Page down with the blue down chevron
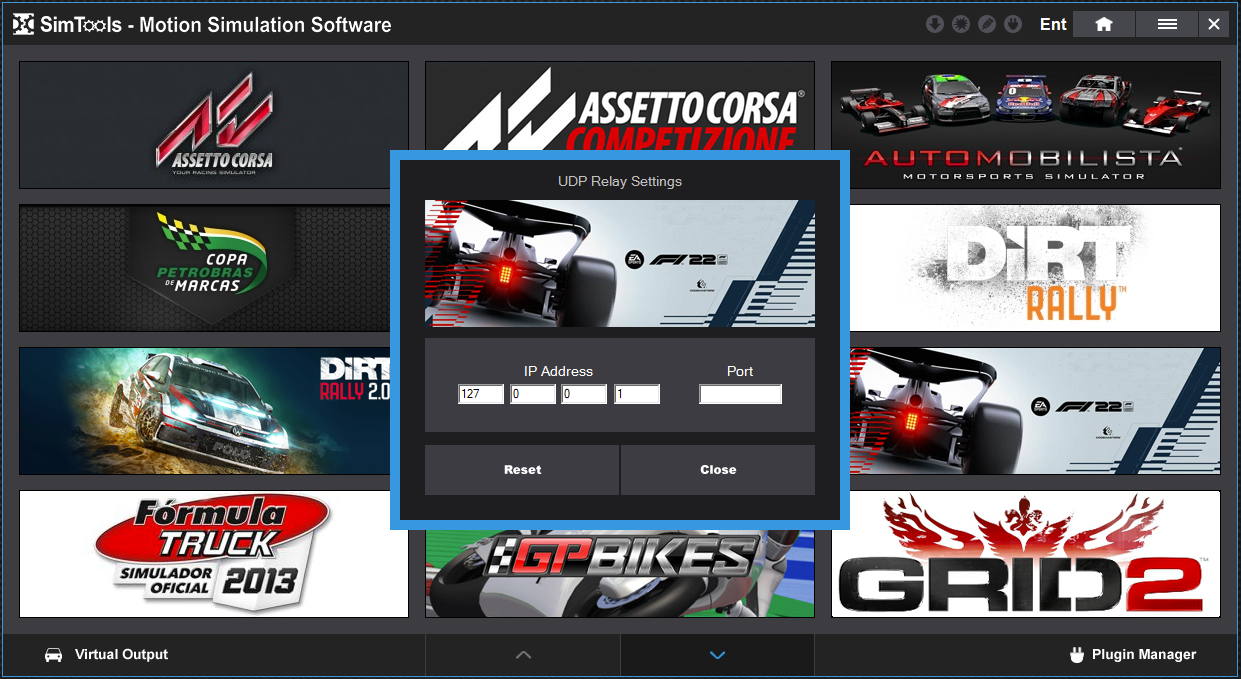1241x679 pixels. point(717,655)
